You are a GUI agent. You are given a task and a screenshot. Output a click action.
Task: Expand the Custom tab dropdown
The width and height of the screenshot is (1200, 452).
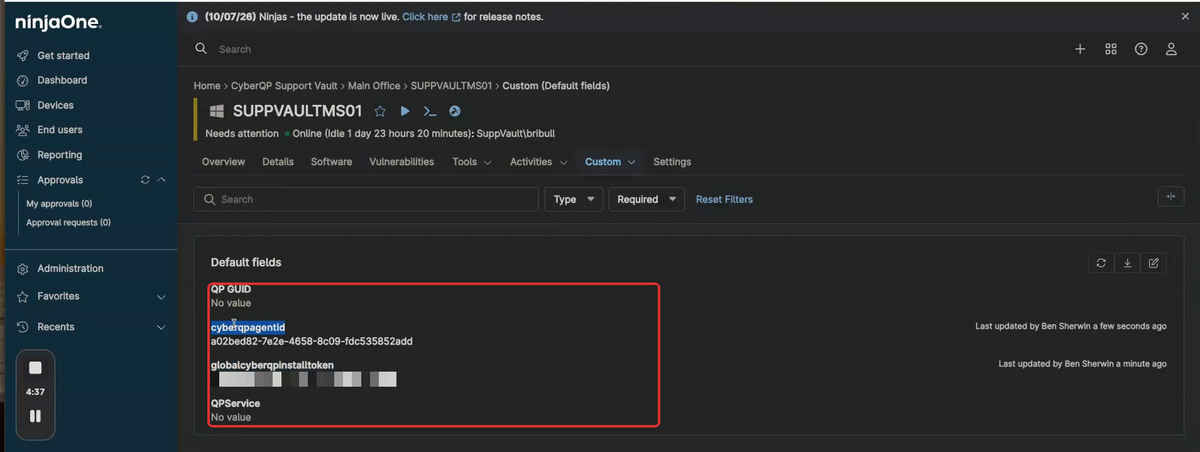tap(611, 162)
